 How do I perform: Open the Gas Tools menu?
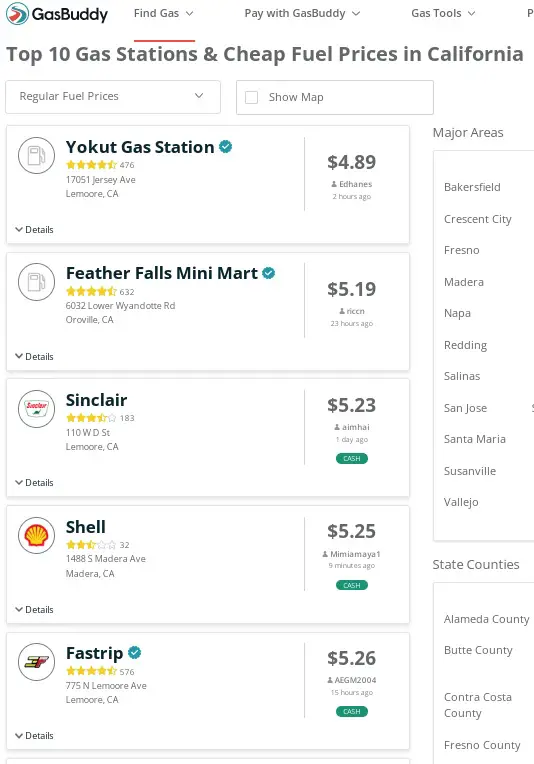coord(443,13)
